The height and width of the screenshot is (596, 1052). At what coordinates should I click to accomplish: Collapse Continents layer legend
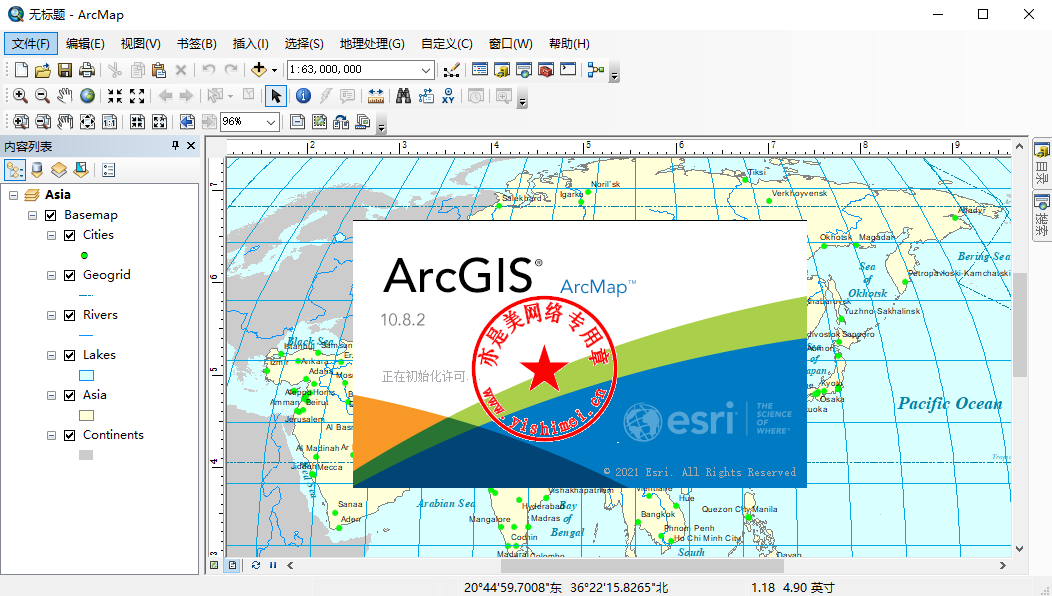51,436
